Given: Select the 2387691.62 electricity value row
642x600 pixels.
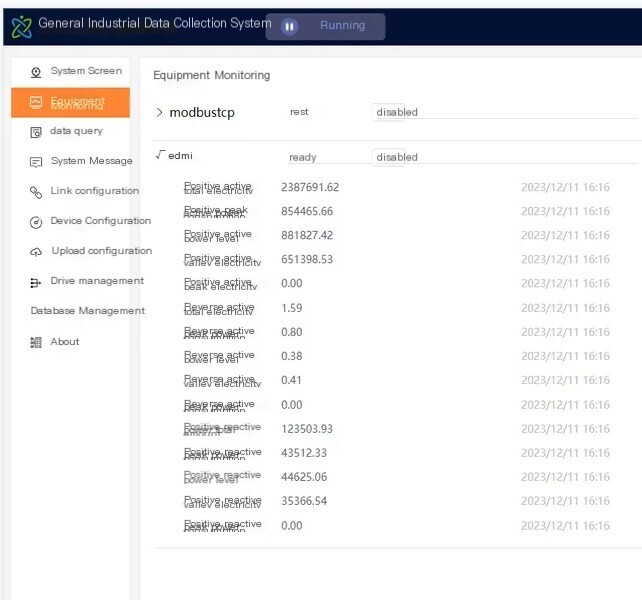Looking at the screenshot, I should point(396,188).
